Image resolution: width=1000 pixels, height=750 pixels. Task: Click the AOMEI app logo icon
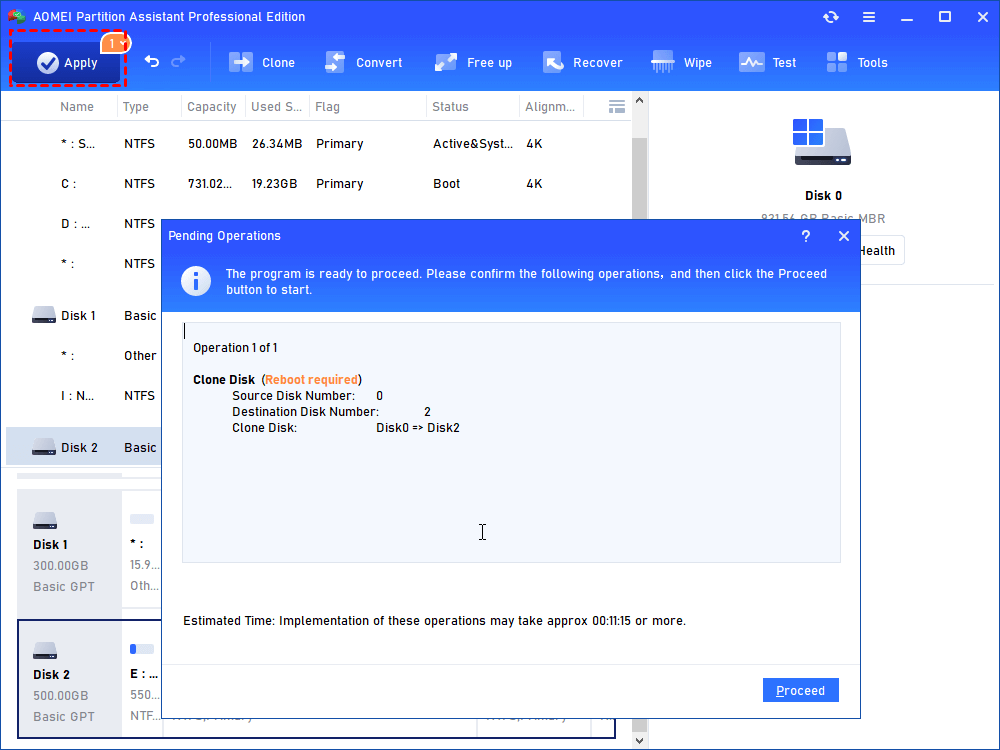(17, 17)
